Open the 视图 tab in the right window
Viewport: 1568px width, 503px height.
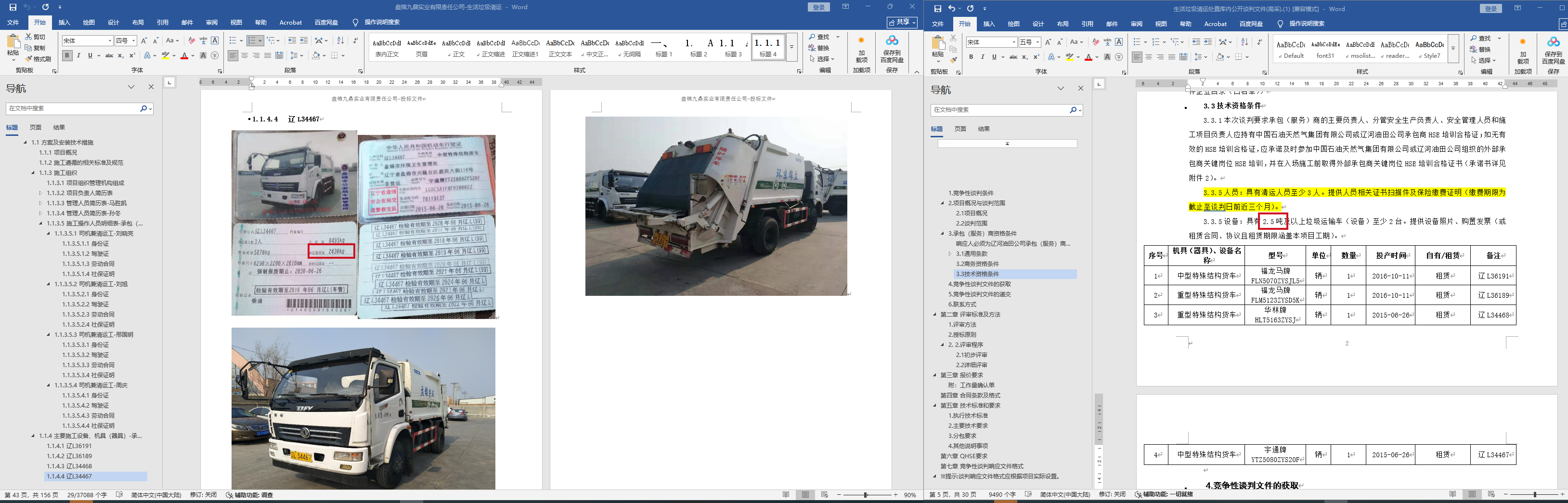(1161, 24)
